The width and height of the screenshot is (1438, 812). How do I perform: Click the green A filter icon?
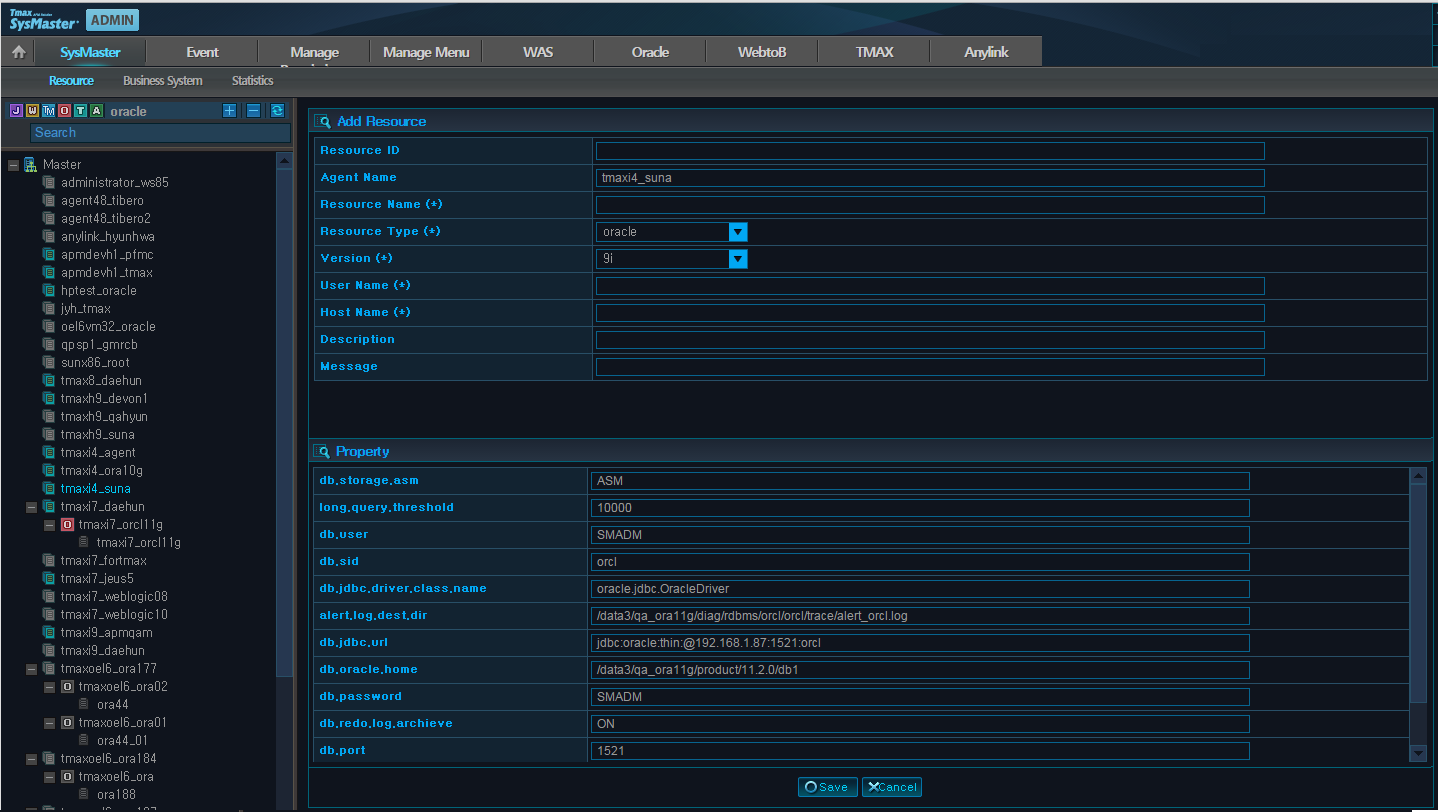click(x=96, y=111)
